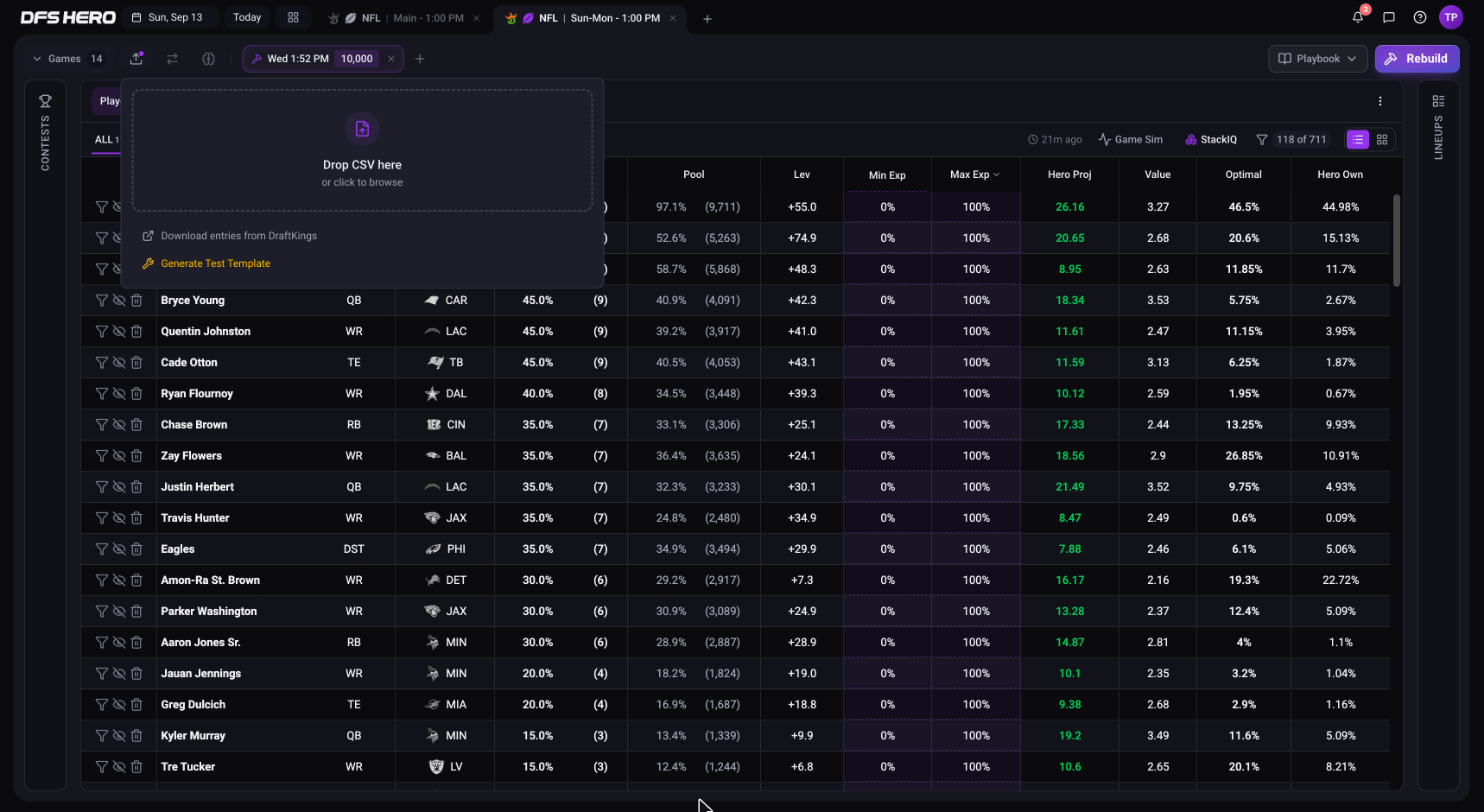Delete the Bryce Young row via trash icon
The width and height of the screenshot is (1484, 812).
136,300
